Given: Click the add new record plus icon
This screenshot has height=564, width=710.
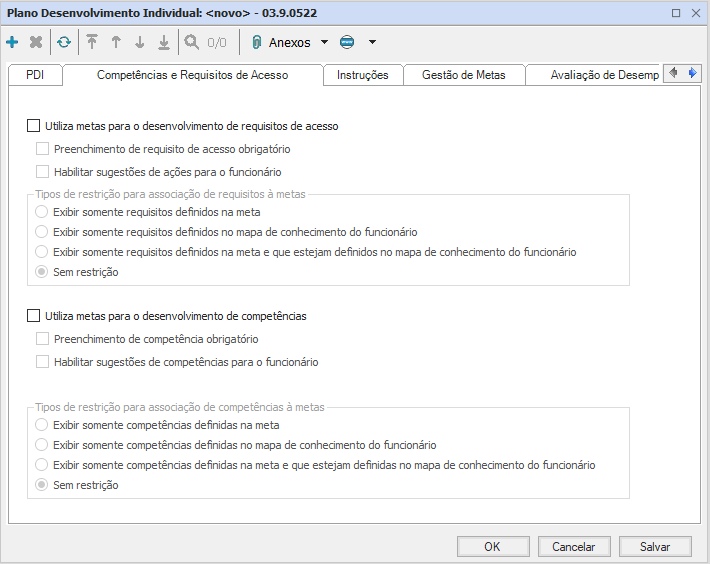Looking at the screenshot, I should click(x=12, y=43).
